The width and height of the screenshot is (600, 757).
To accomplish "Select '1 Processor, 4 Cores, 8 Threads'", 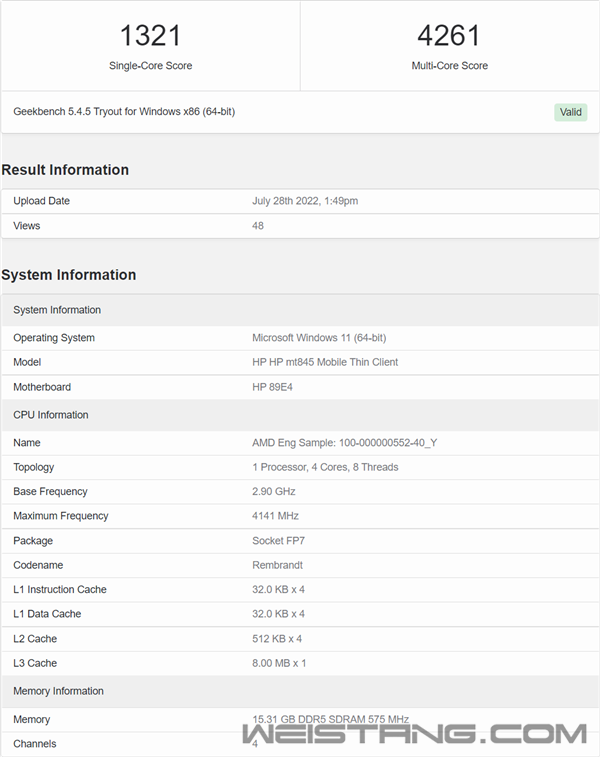I will coord(325,467).
